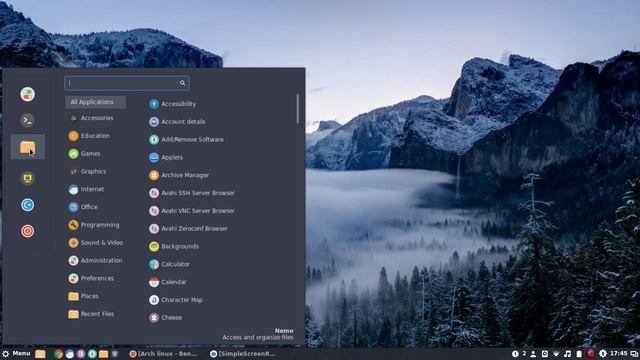This screenshot has width=640, height=360.
Task: Click the white gear tray icon left of the clock
Action: click(602, 354)
